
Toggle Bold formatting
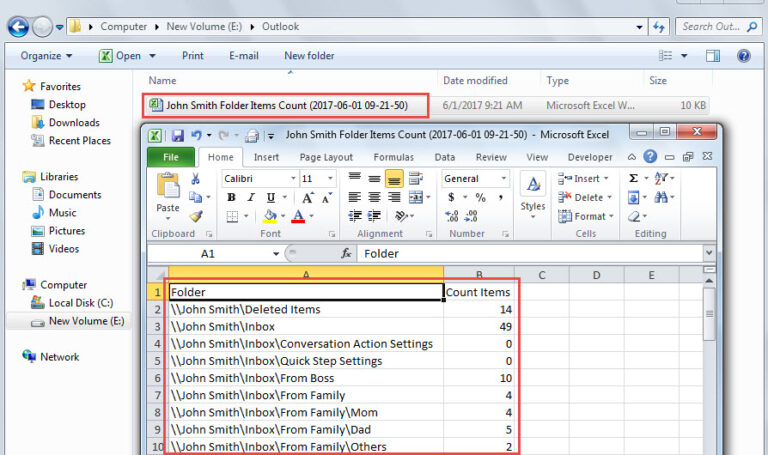pos(231,198)
